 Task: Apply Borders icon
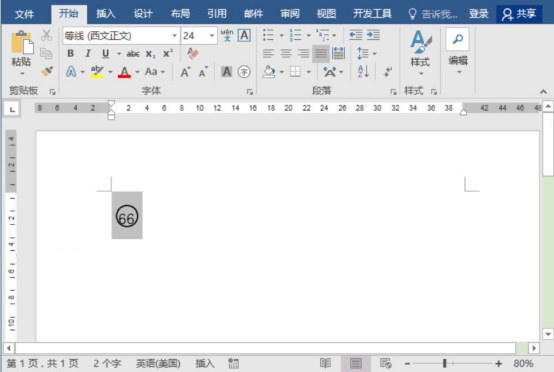[295, 72]
